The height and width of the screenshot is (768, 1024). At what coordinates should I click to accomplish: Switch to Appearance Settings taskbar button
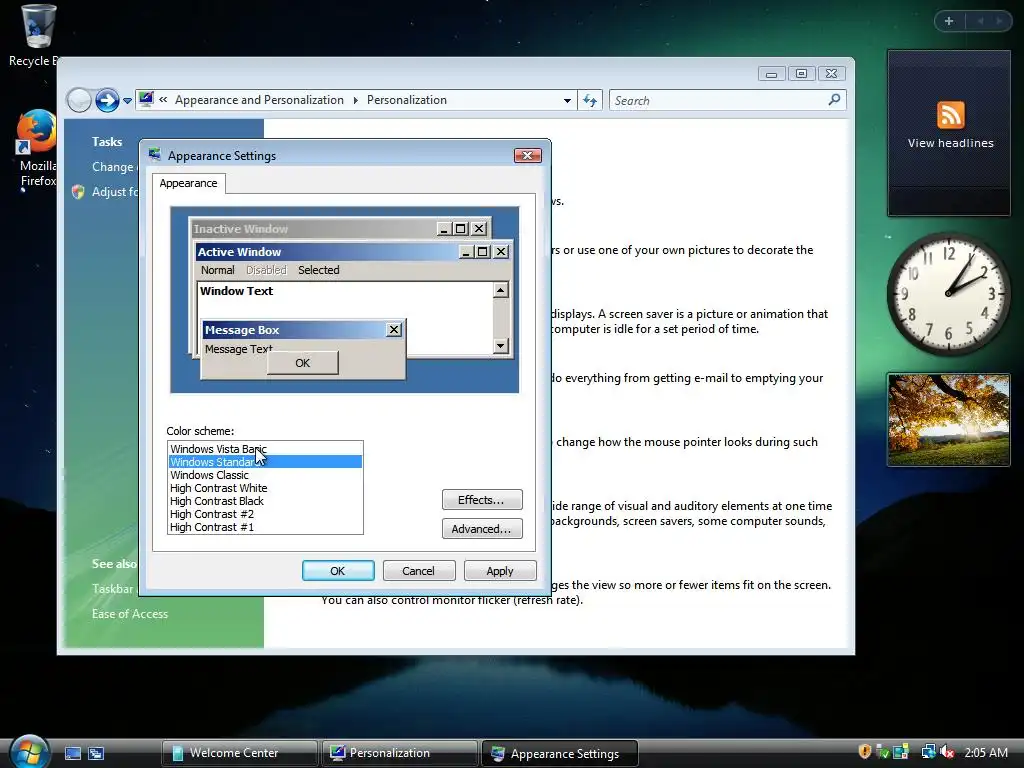[559, 754]
